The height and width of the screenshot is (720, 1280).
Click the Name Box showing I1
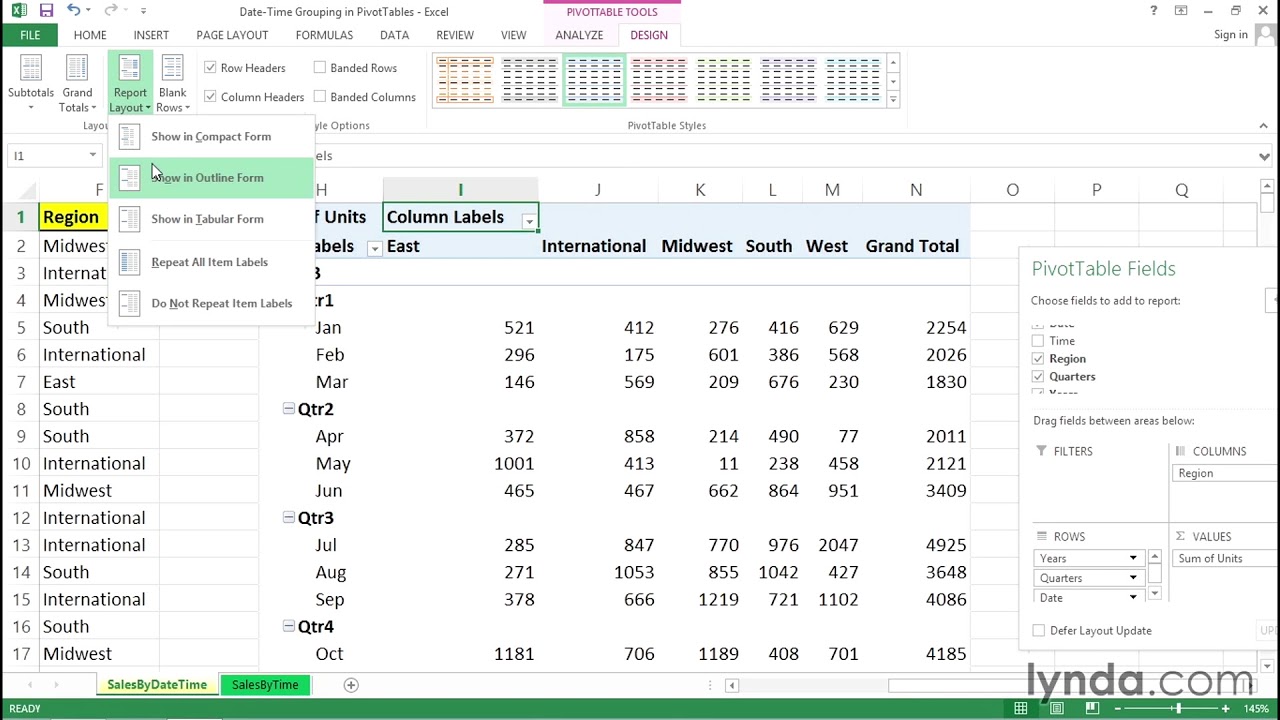pos(46,156)
